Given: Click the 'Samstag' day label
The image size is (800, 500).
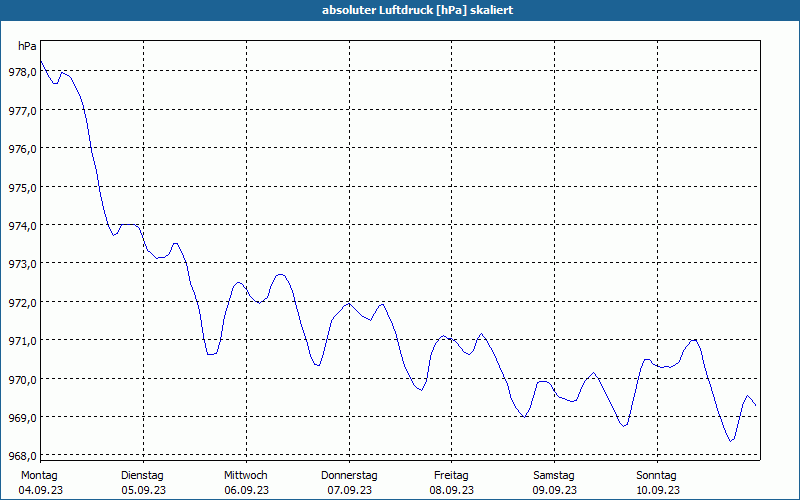Looking at the screenshot, I should click(x=554, y=475).
